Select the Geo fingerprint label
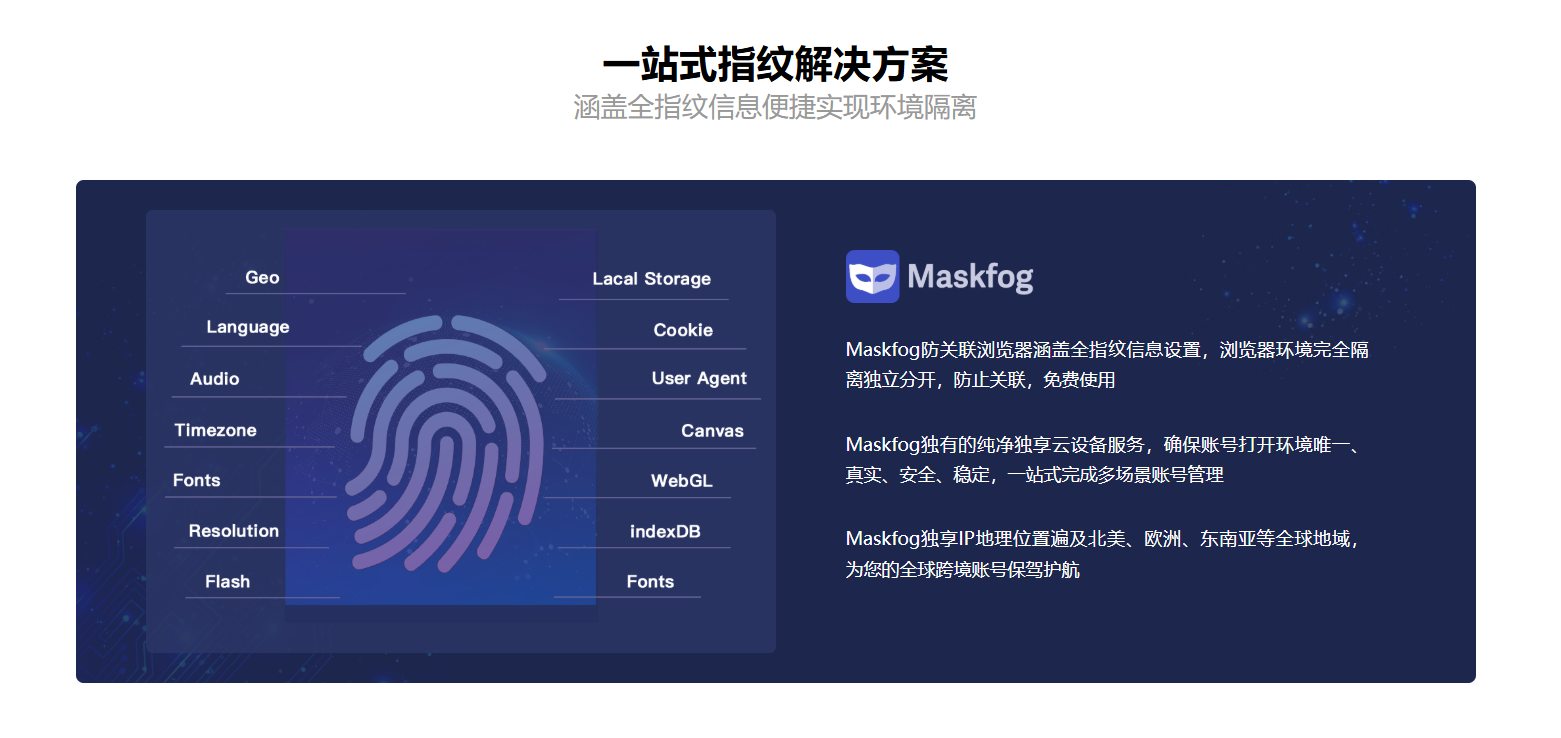 pos(262,278)
